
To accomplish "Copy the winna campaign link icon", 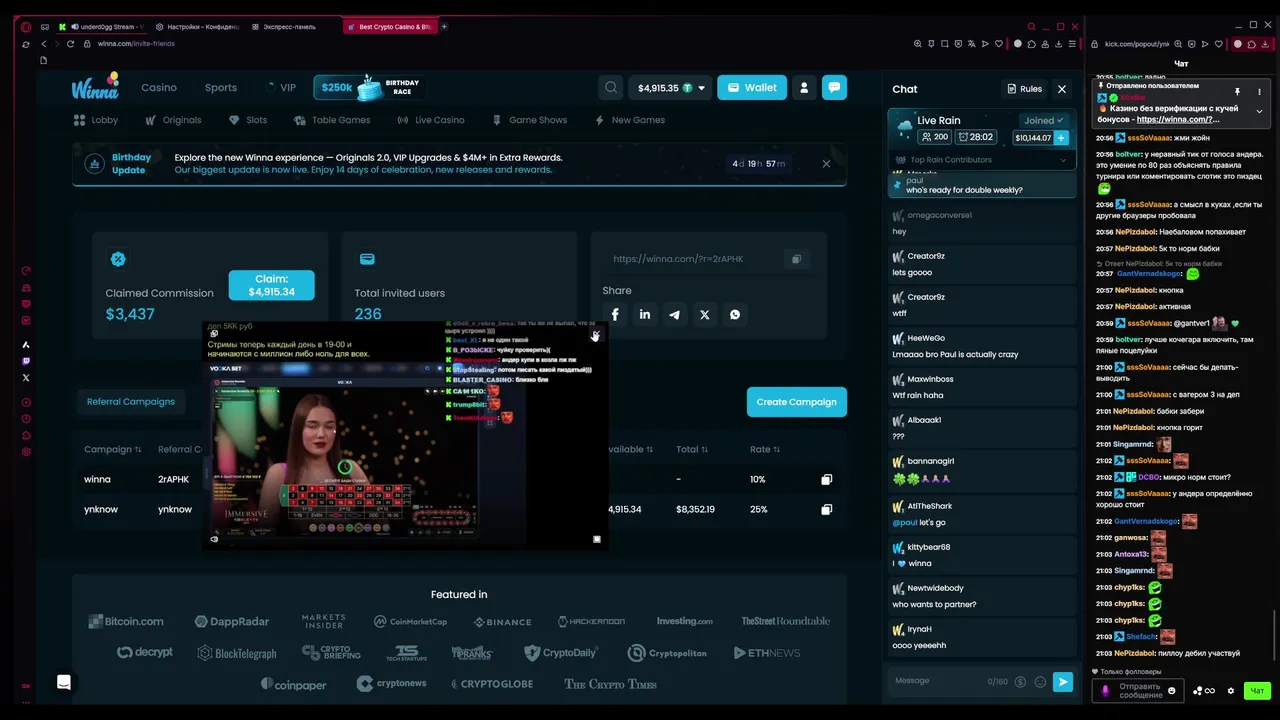I will click(x=826, y=480).
